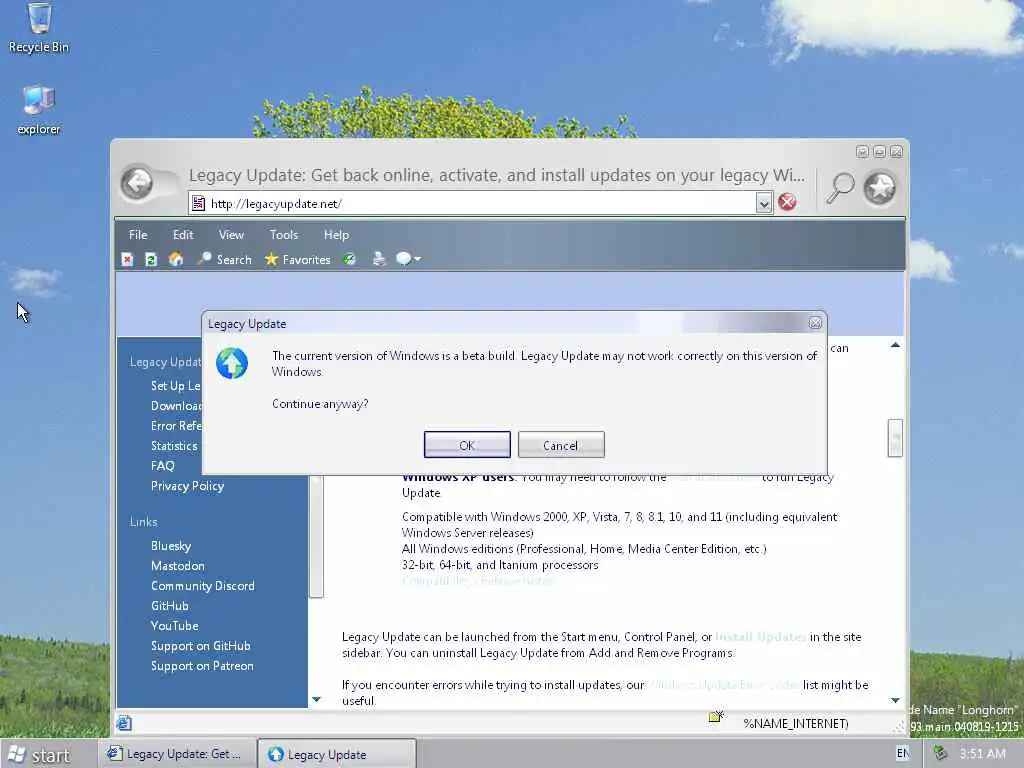Click the Install Updates link in page text
This screenshot has height=768, width=1024.
coord(761,637)
